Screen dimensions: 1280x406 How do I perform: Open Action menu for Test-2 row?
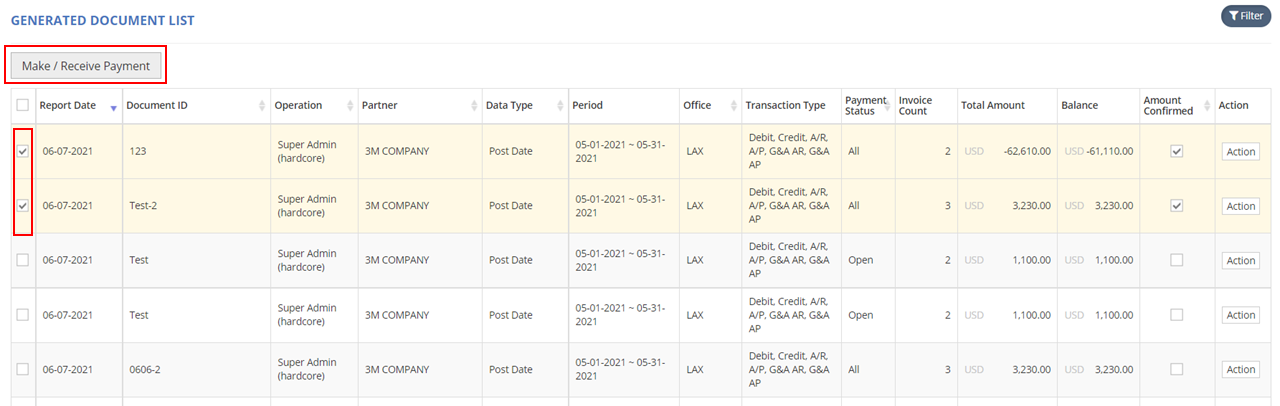1240,206
